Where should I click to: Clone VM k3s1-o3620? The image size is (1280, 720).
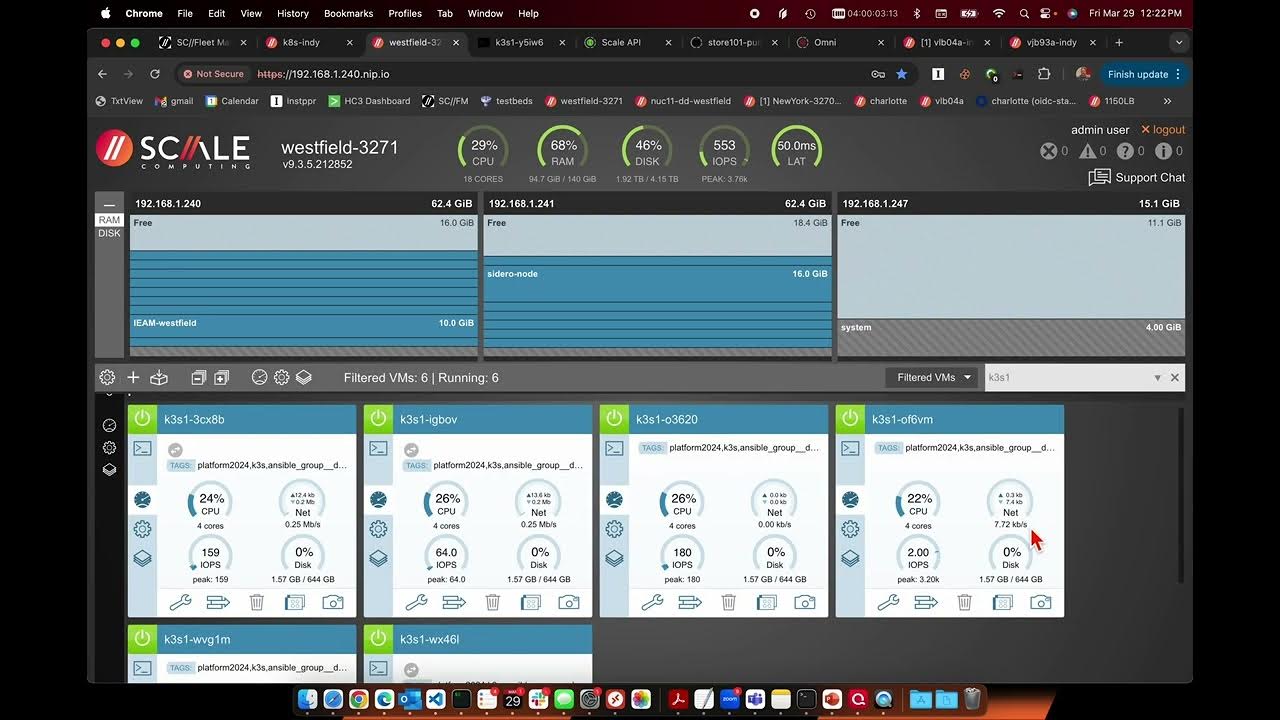pyautogui.click(x=767, y=602)
